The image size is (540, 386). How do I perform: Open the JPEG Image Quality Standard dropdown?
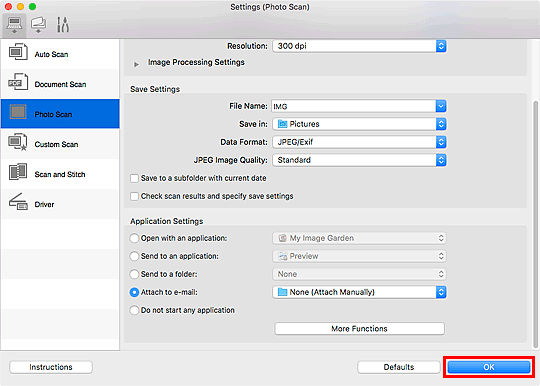(x=359, y=160)
